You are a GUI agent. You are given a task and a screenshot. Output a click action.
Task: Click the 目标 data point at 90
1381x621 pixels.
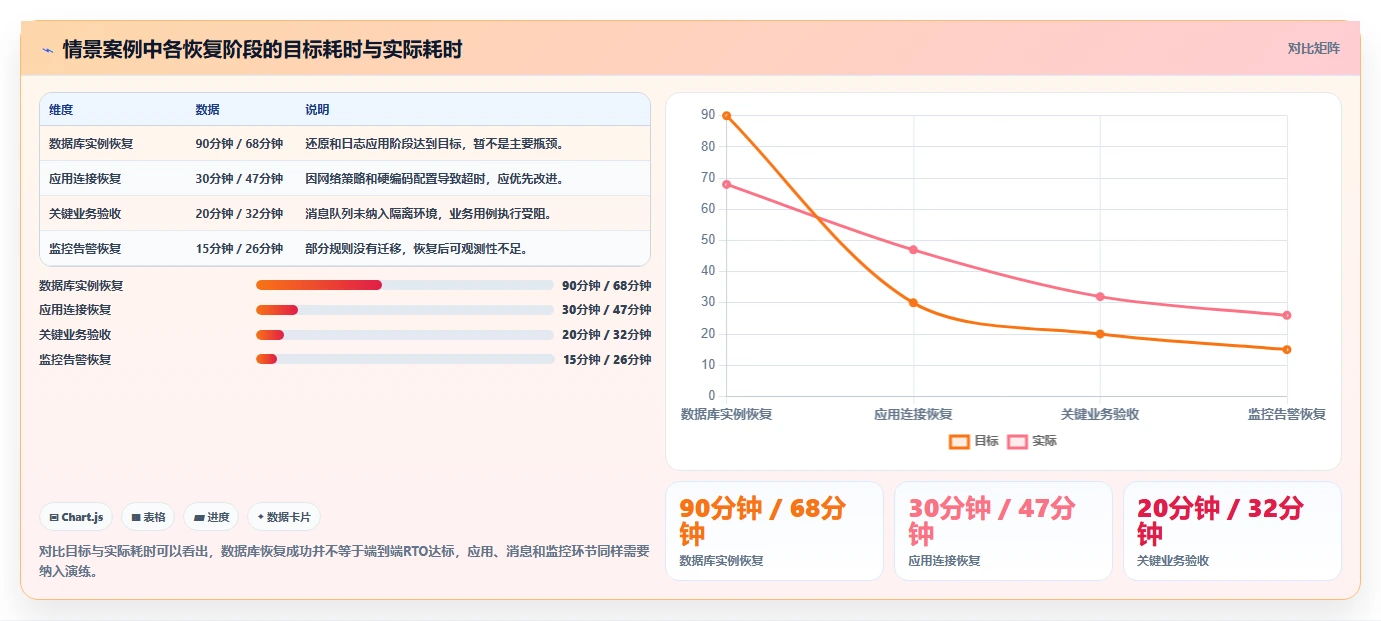[726, 116]
